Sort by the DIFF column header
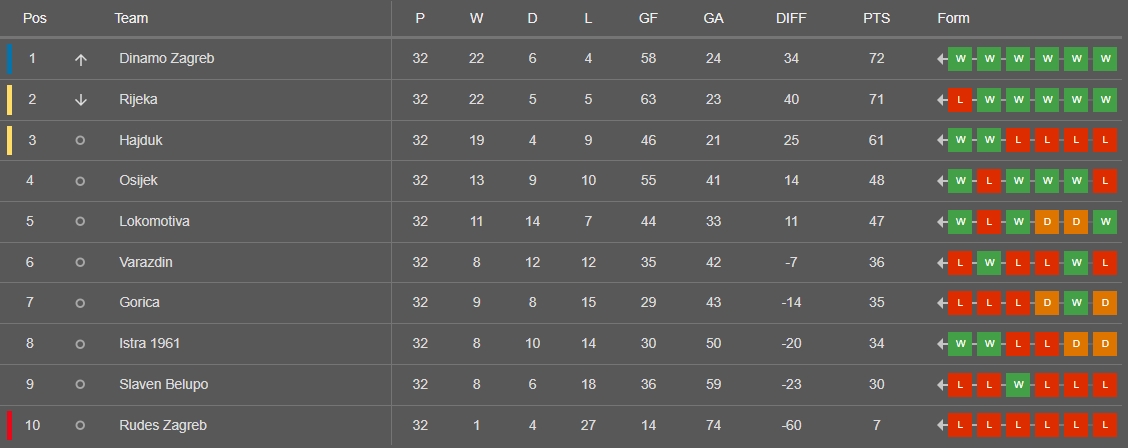Image resolution: width=1128 pixels, height=448 pixels. 791,19
